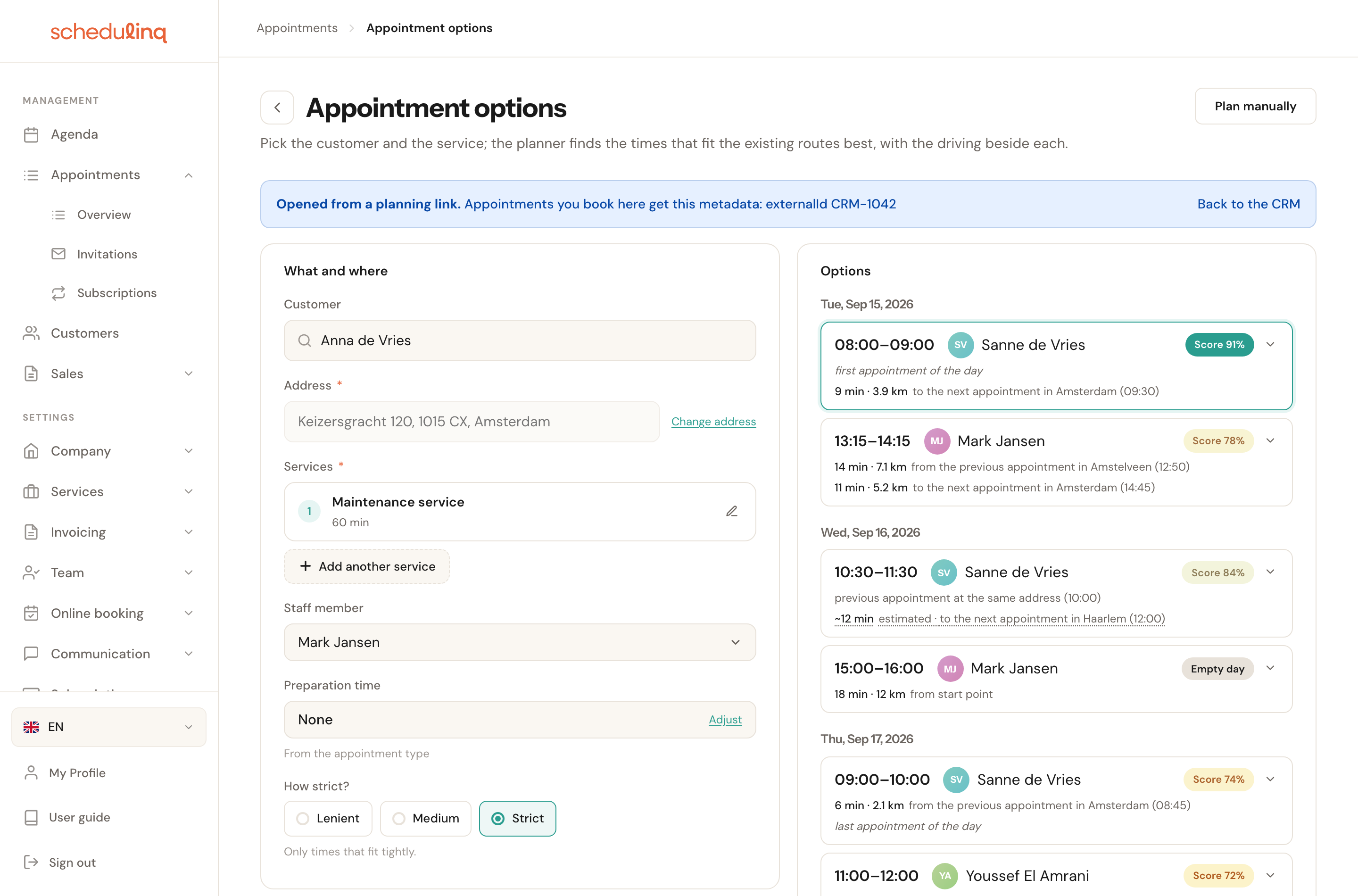This screenshot has width=1358, height=896.
Task: Expand the Company settings chevron
Action: (x=189, y=451)
